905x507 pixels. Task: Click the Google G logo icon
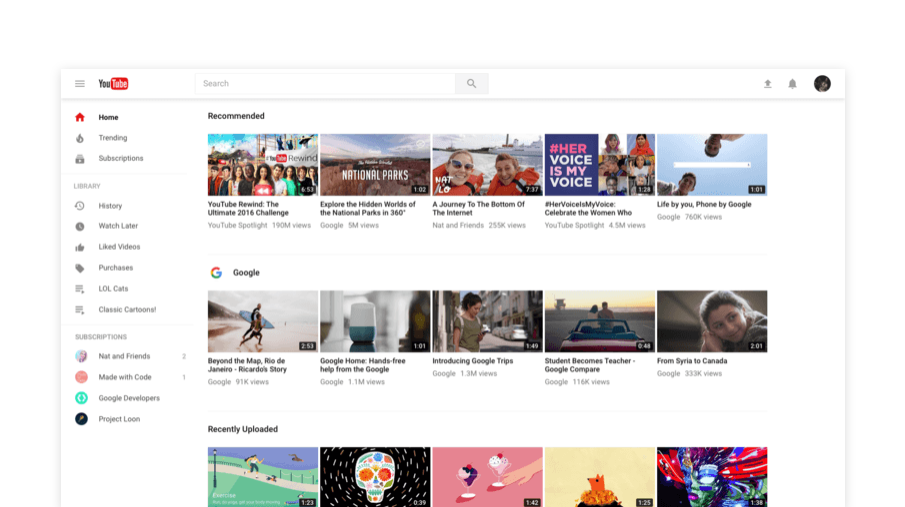216,273
